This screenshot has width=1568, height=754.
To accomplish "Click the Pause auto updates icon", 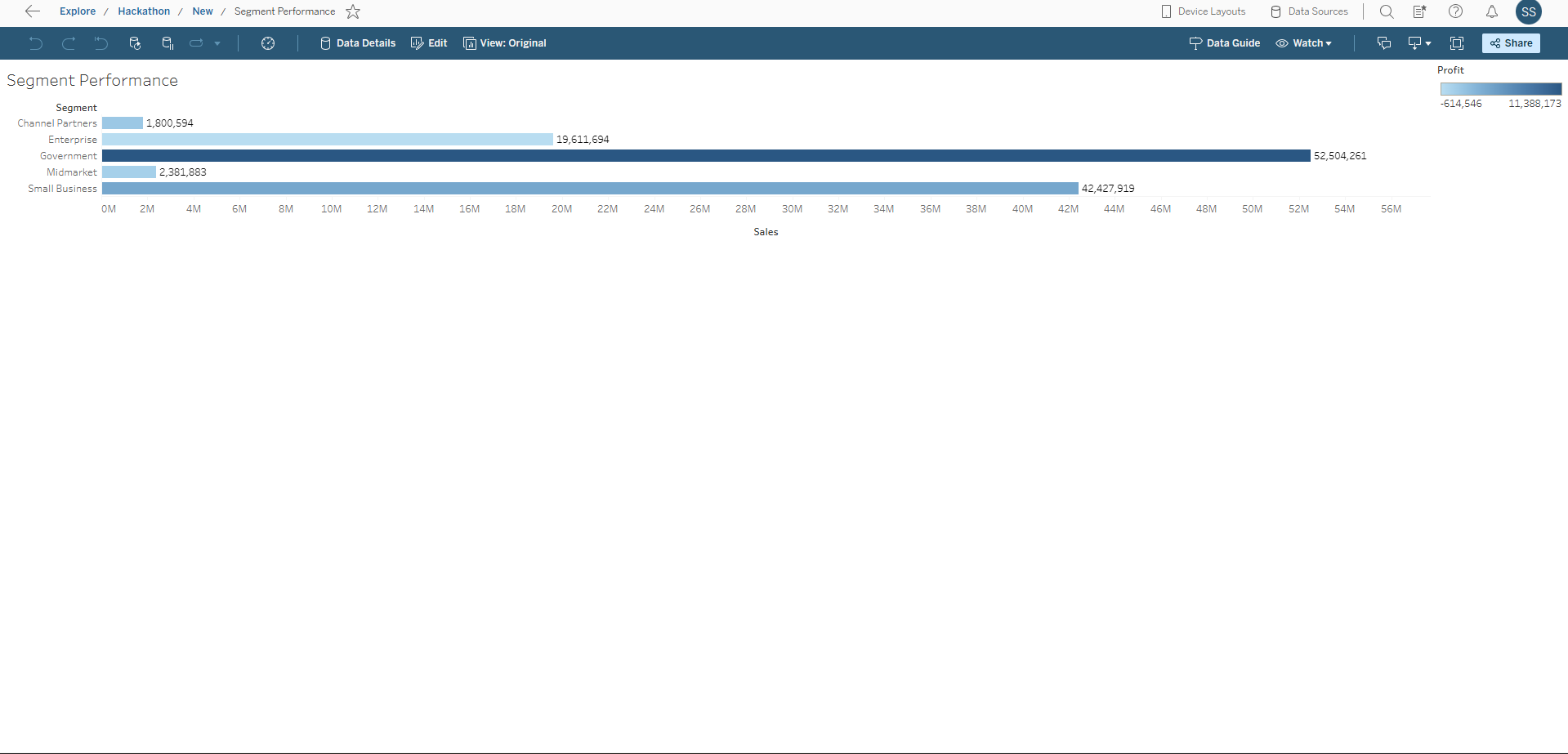I will click(x=168, y=43).
